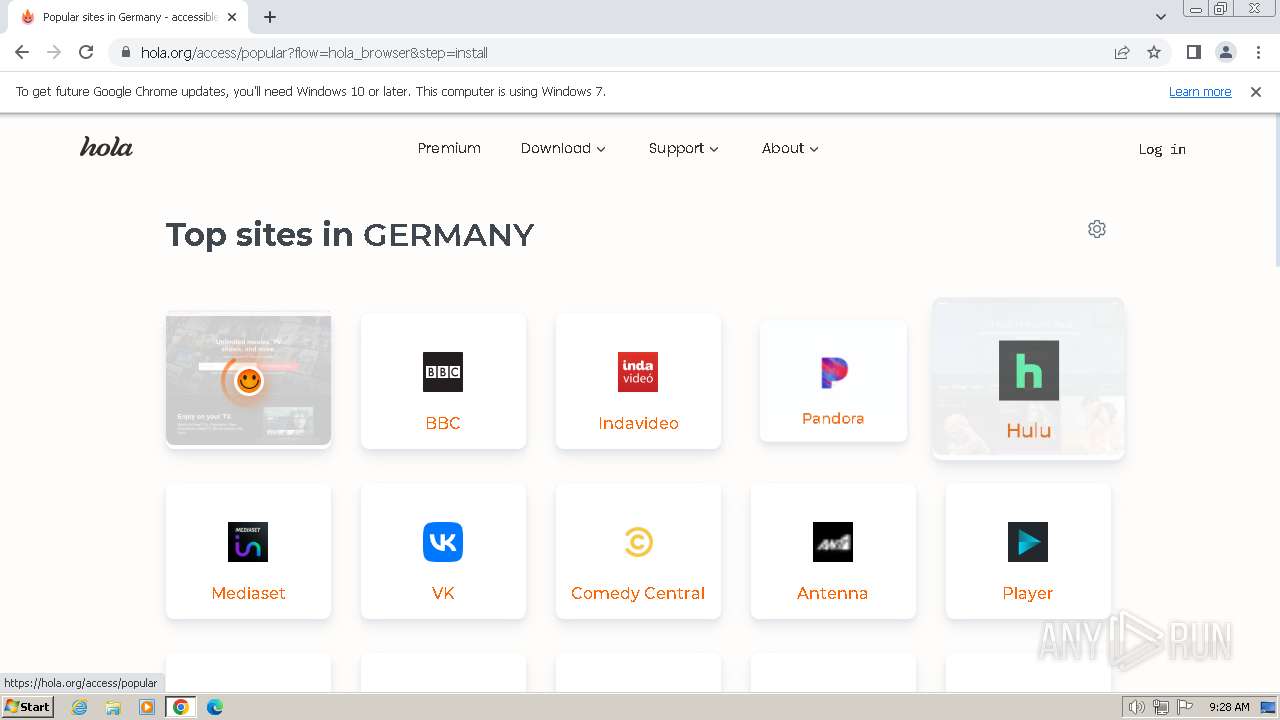The image size is (1280, 720).
Task: Open the tab search dropdown
Action: [1161, 17]
